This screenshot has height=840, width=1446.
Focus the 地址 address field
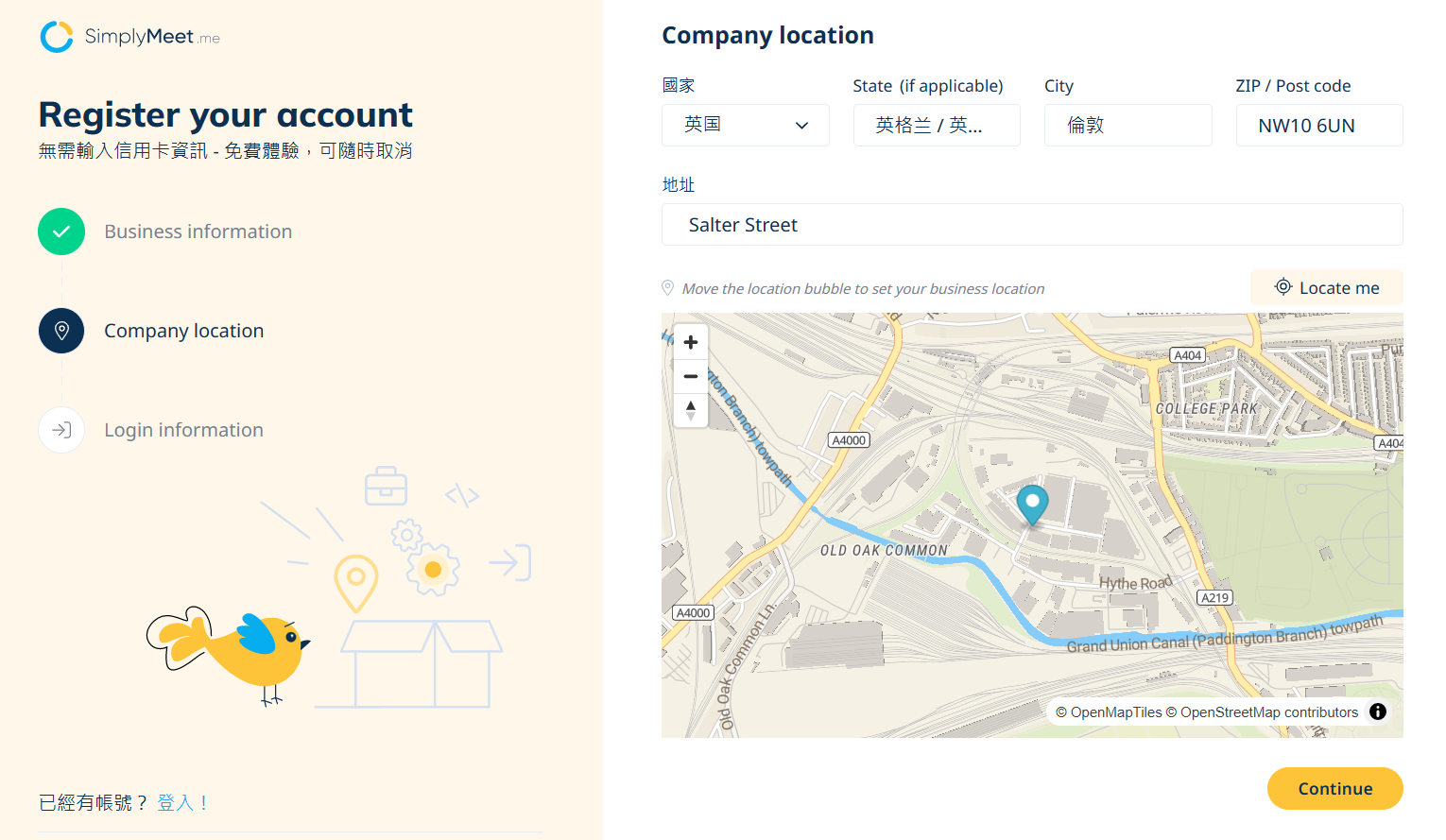click(1032, 225)
